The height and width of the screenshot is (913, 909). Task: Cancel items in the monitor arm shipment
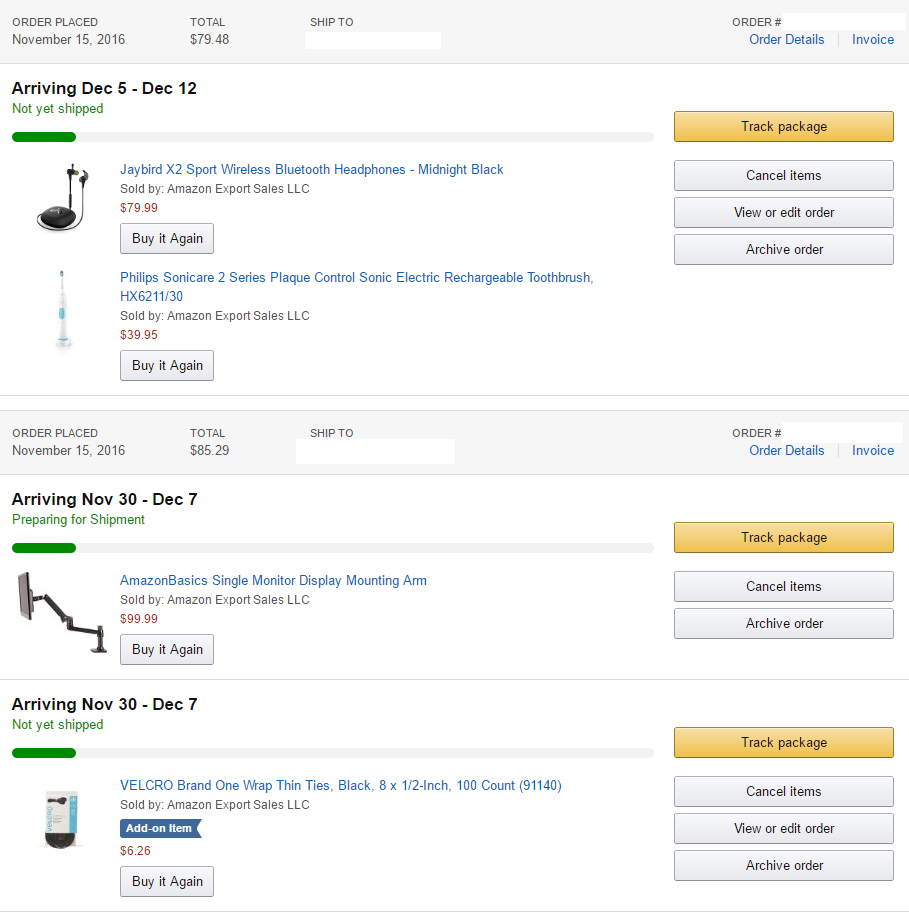click(783, 587)
